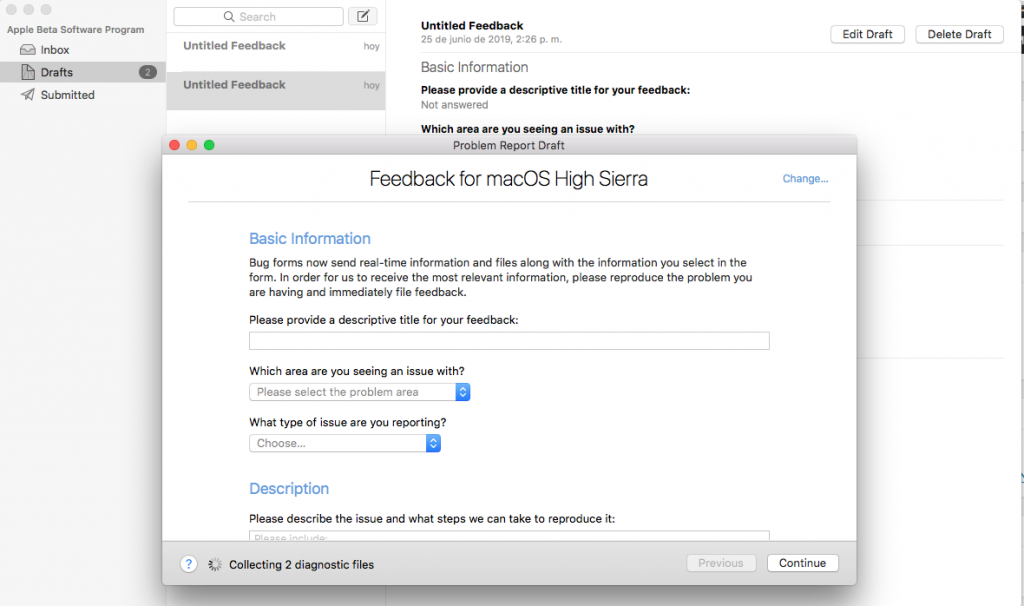Focus the Search field
Screen dimensions: 1024x606
tap(258, 16)
